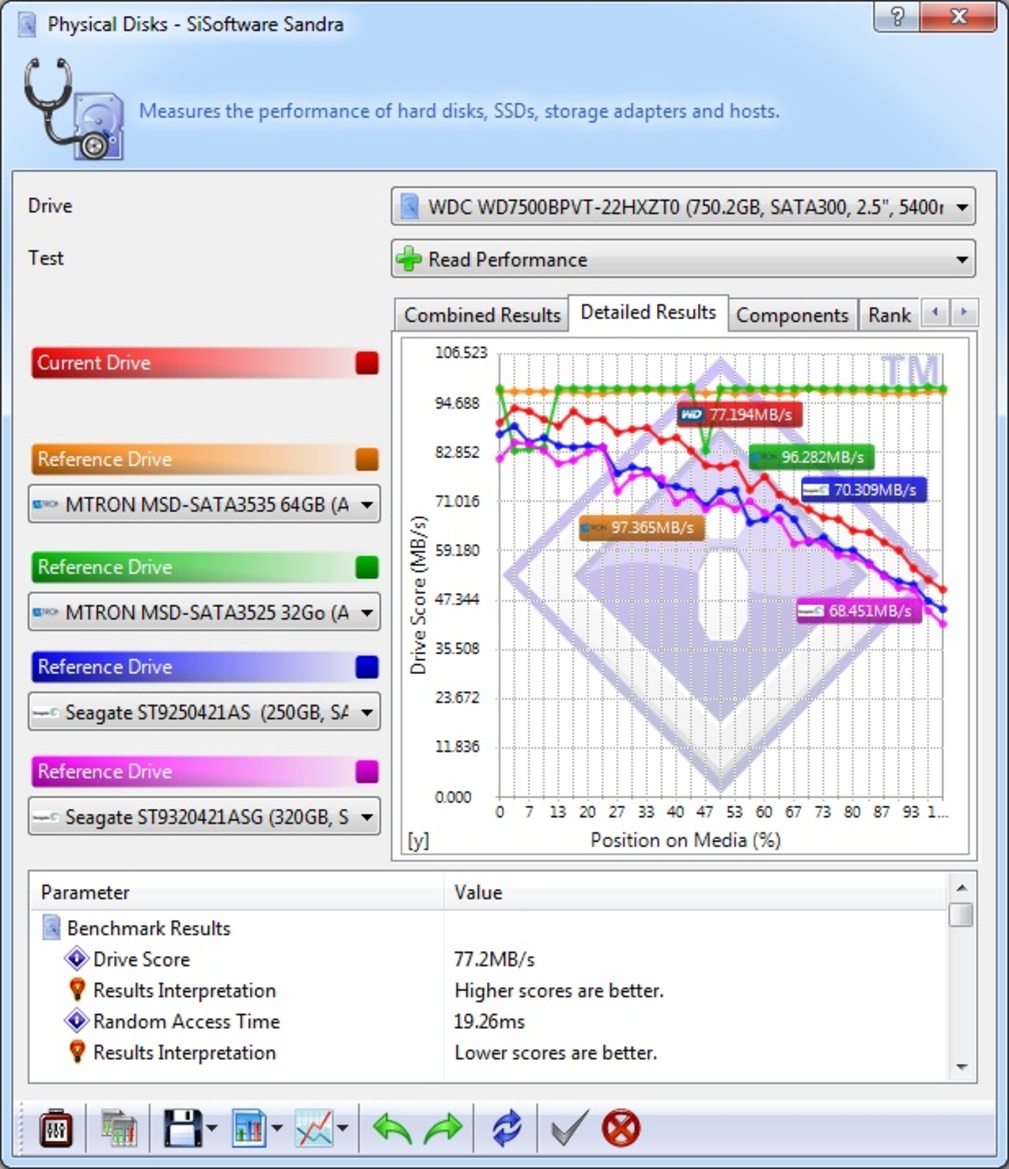Click the 'Lower scores are better.' value
The image size is (1009, 1169).
click(556, 1053)
